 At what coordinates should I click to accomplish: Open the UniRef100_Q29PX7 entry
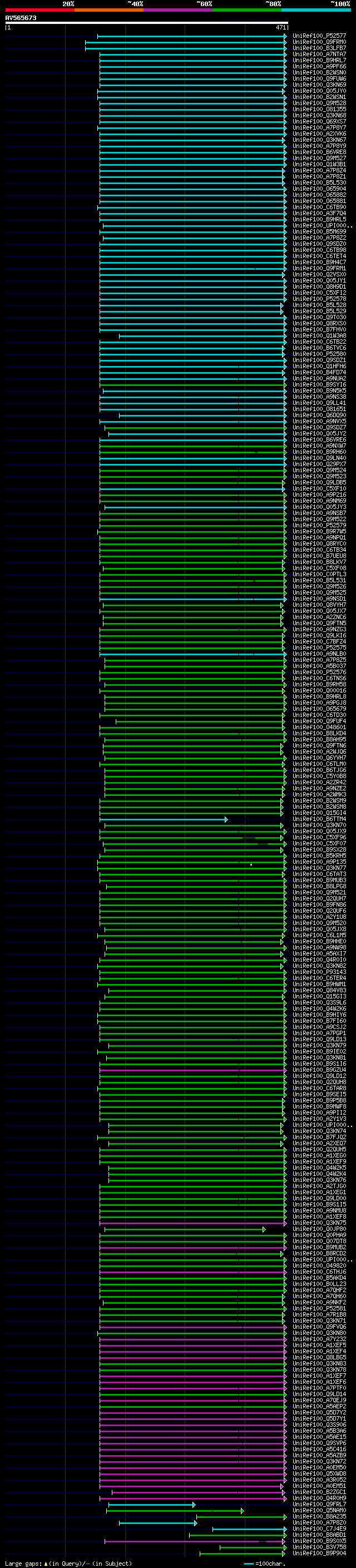319,464
